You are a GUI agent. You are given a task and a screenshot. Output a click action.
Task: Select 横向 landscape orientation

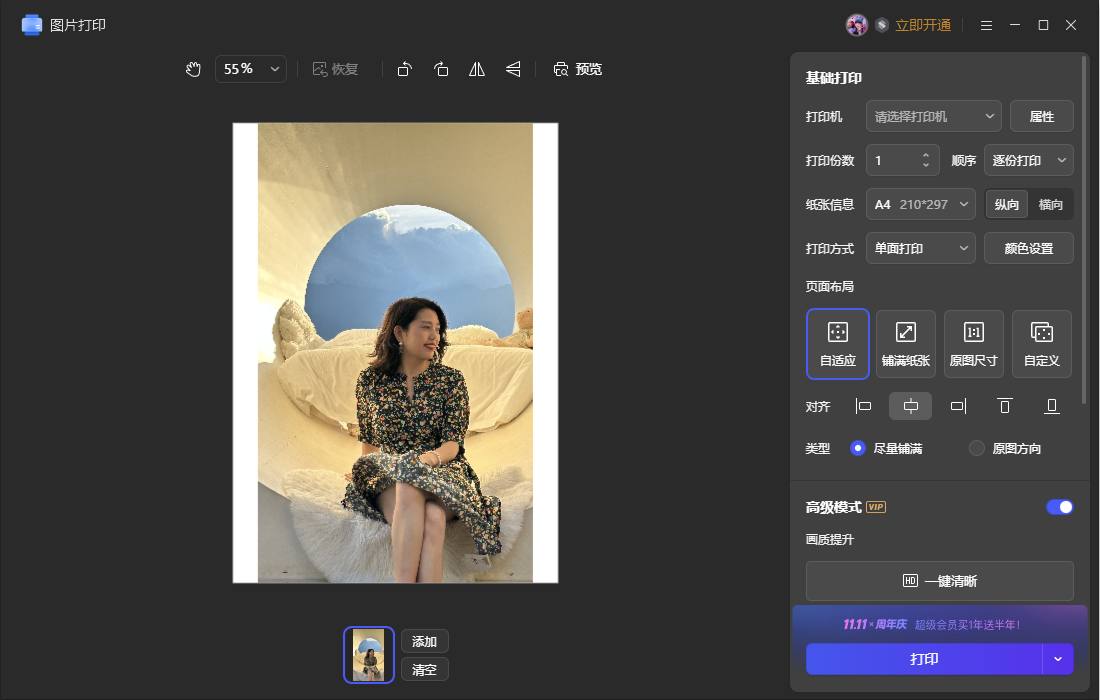1051,204
